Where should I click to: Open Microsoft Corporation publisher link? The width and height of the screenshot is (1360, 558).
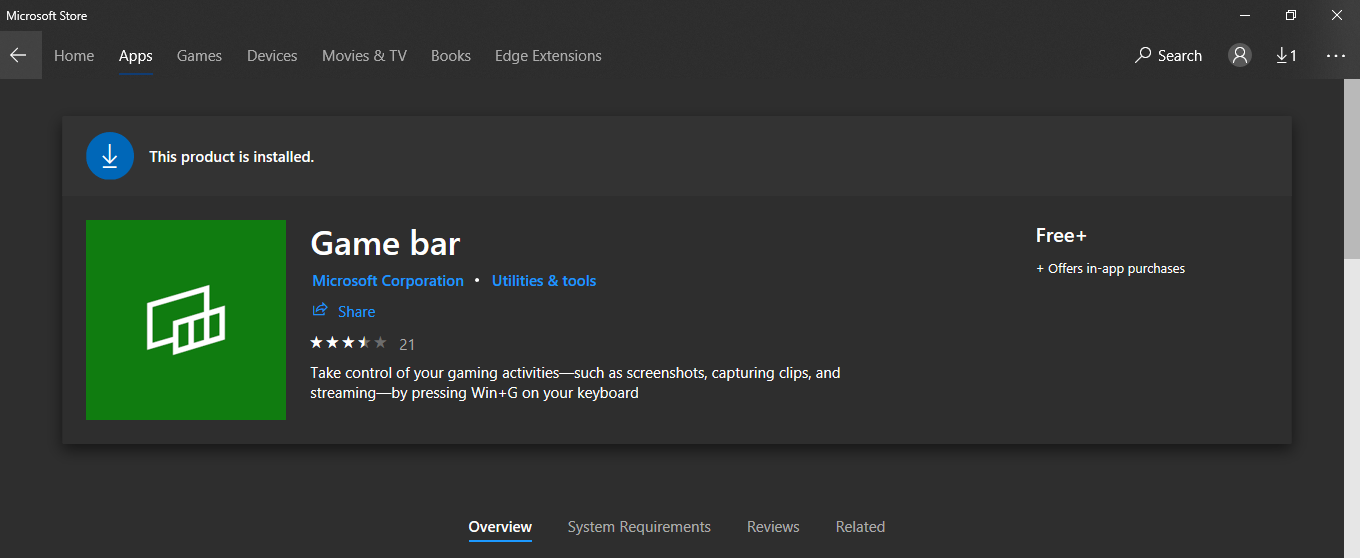[x=388, y=281]
